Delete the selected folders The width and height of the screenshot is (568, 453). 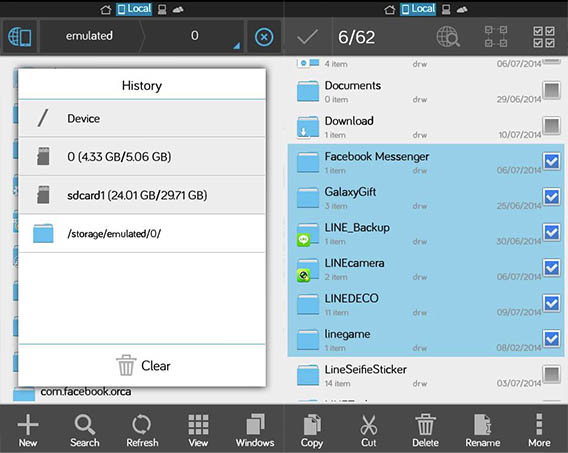click(x=425, y=430)
